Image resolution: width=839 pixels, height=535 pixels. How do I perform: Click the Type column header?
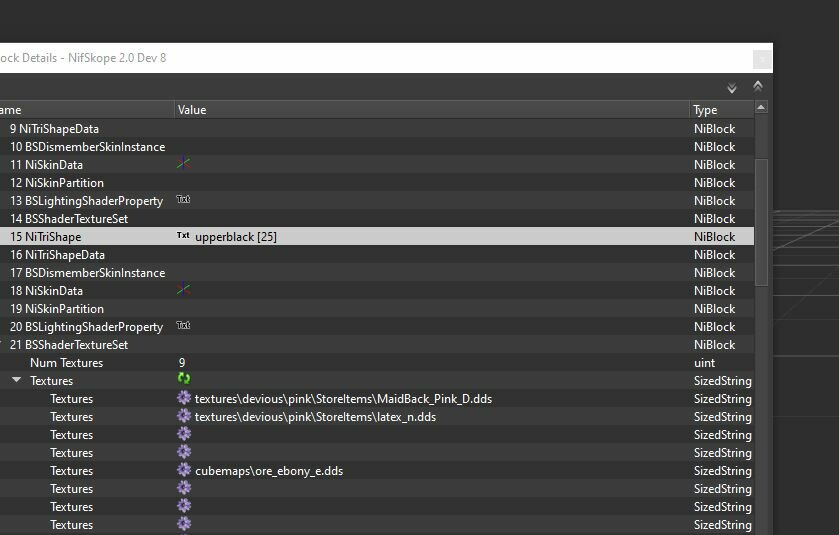(x=721, y=110)
